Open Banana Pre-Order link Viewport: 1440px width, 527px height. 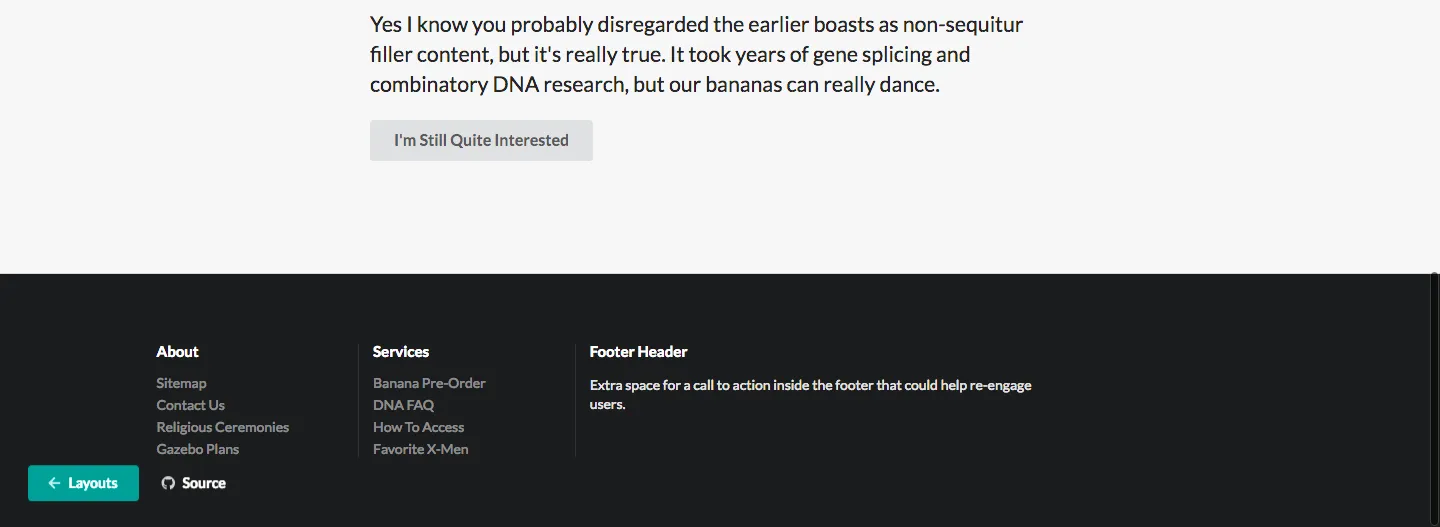pyautogui.click(x=429, y=383)
